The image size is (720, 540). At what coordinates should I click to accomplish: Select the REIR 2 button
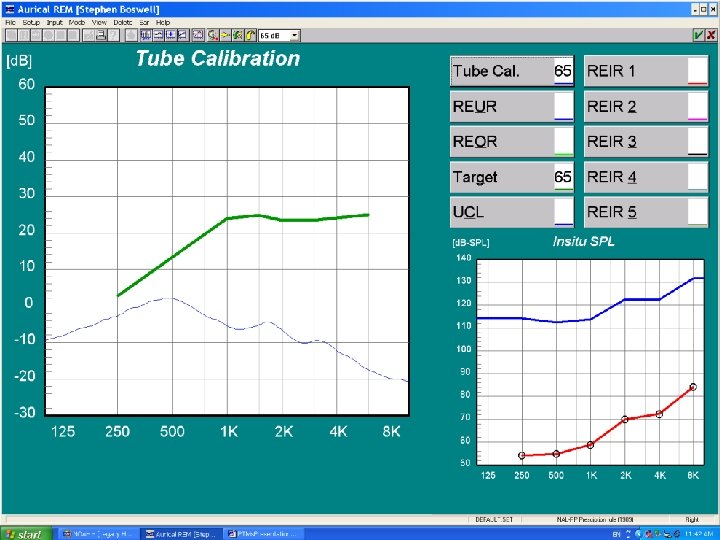pyautogui.click(x=646, y=107)
